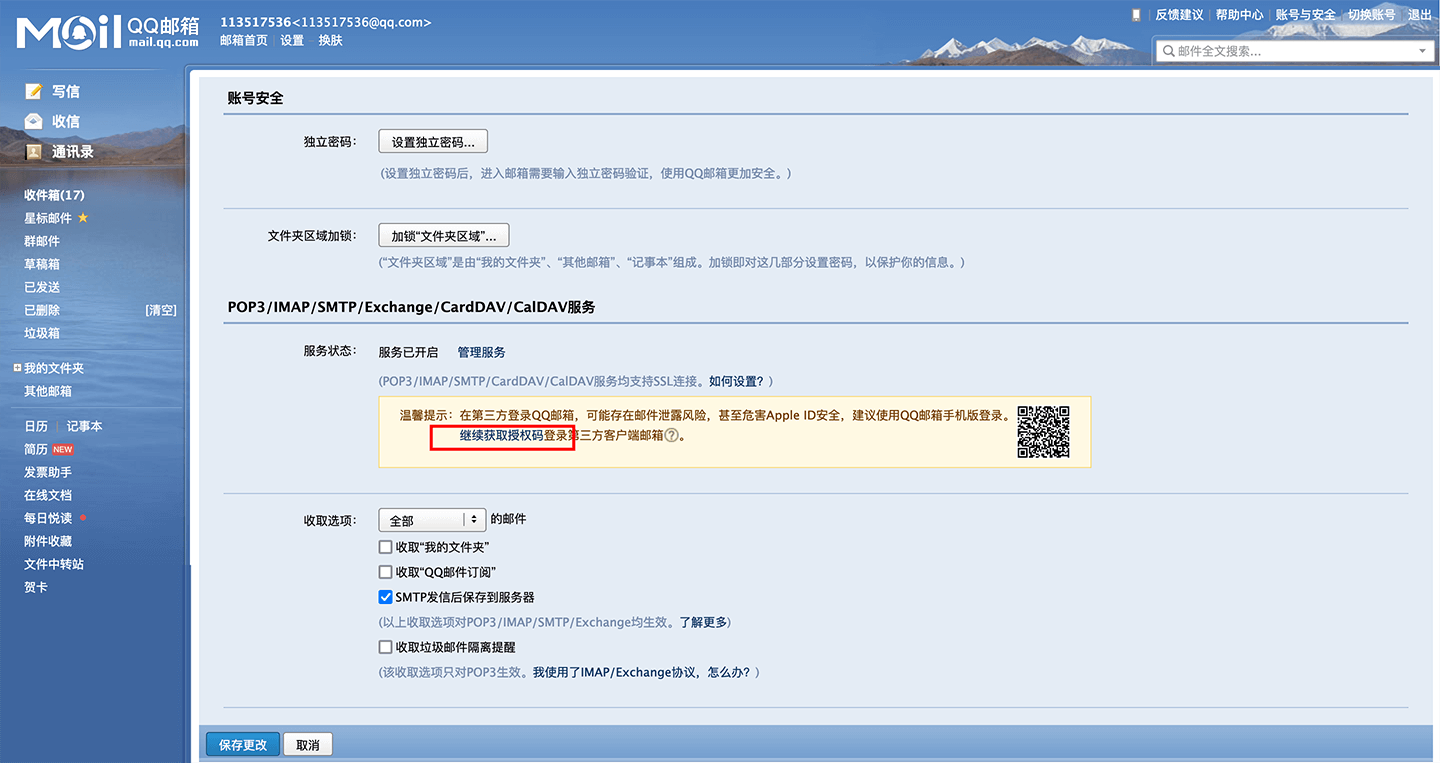Click the QQ Mail logo

point(107,32)
